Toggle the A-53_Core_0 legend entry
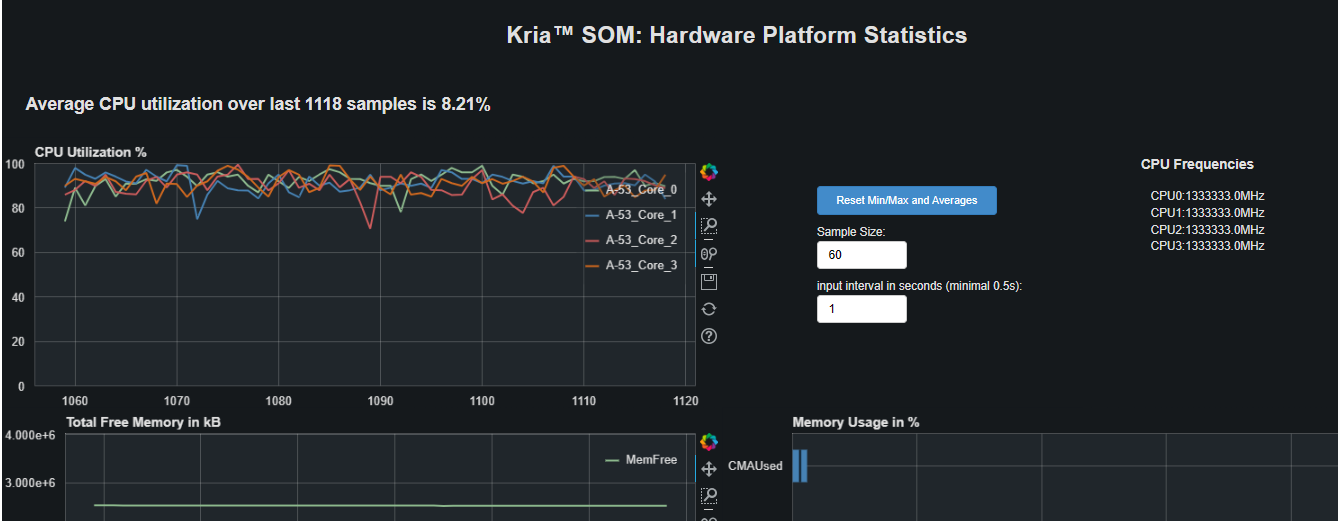Image resolution: width=1340 pixels, height=521 pixels. point(631,189)
